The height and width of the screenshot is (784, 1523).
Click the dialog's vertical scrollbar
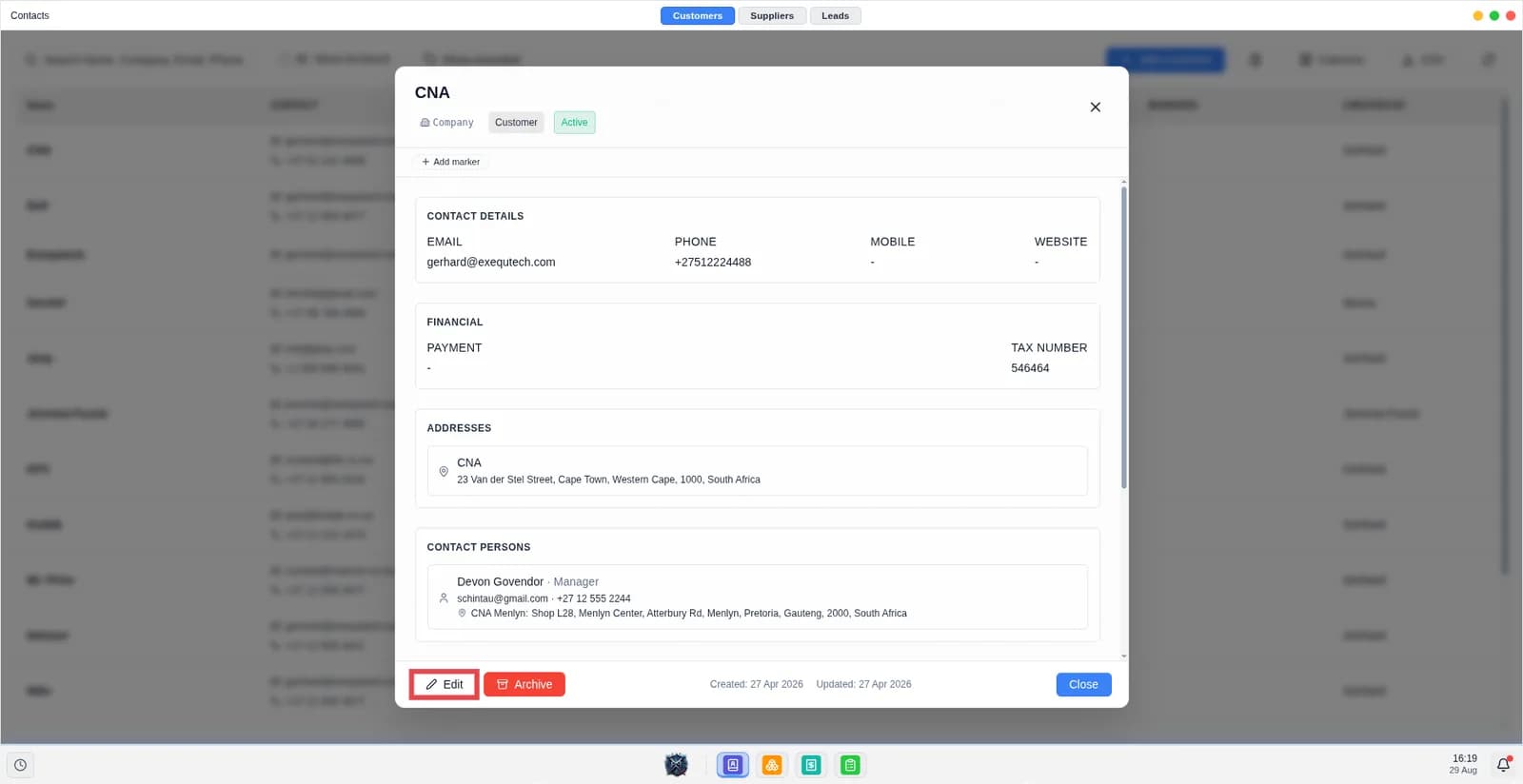tap(1124, 338)
